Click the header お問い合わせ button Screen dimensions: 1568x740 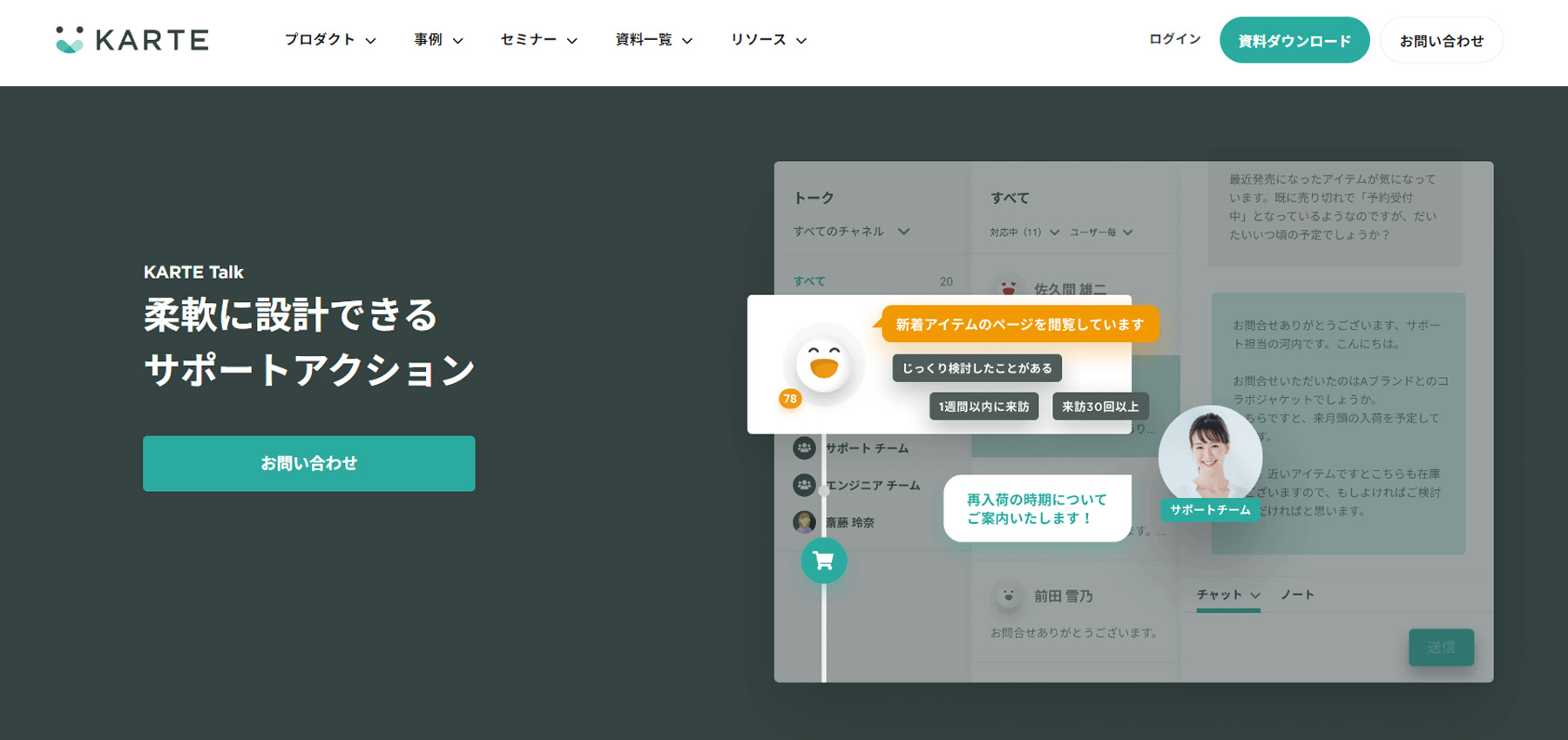click(1442, 40)
